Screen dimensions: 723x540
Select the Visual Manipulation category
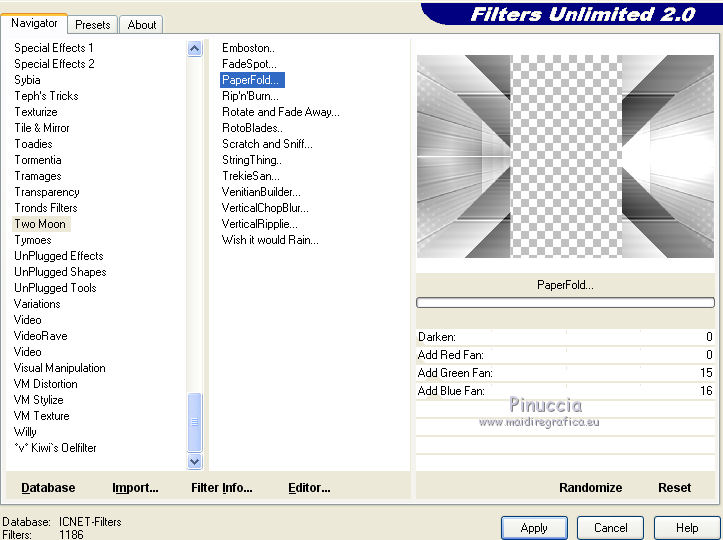(59, 368)
